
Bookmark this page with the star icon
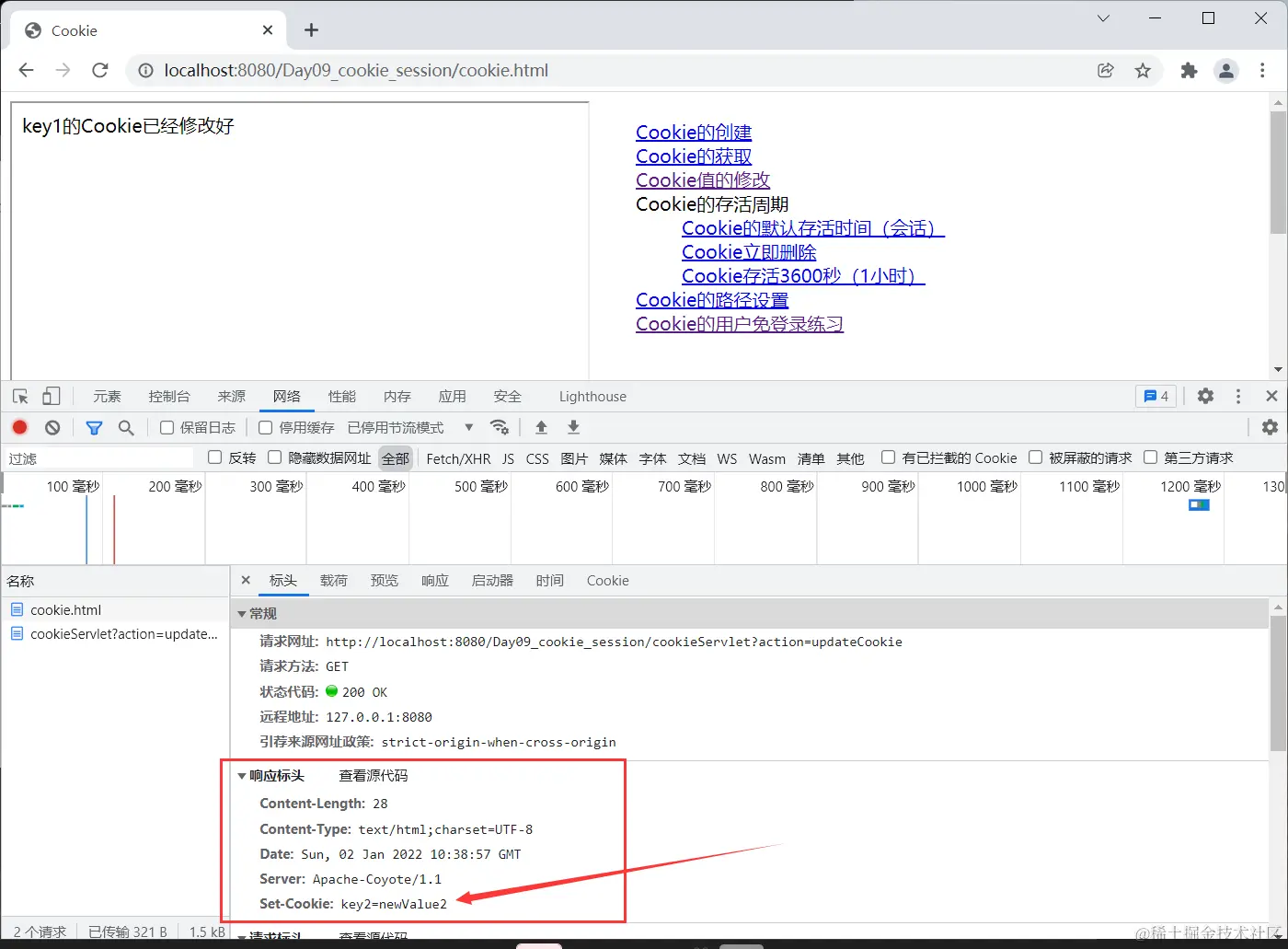point(1143,71)
